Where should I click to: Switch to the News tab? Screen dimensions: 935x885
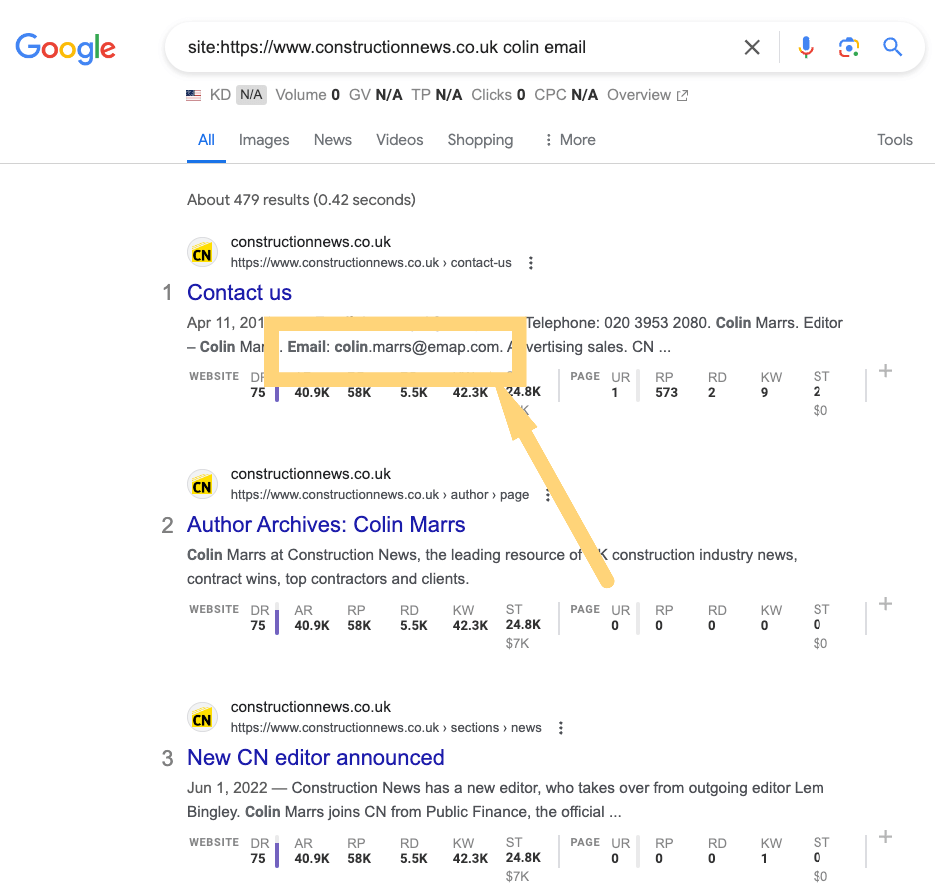[x=333, y=140]
